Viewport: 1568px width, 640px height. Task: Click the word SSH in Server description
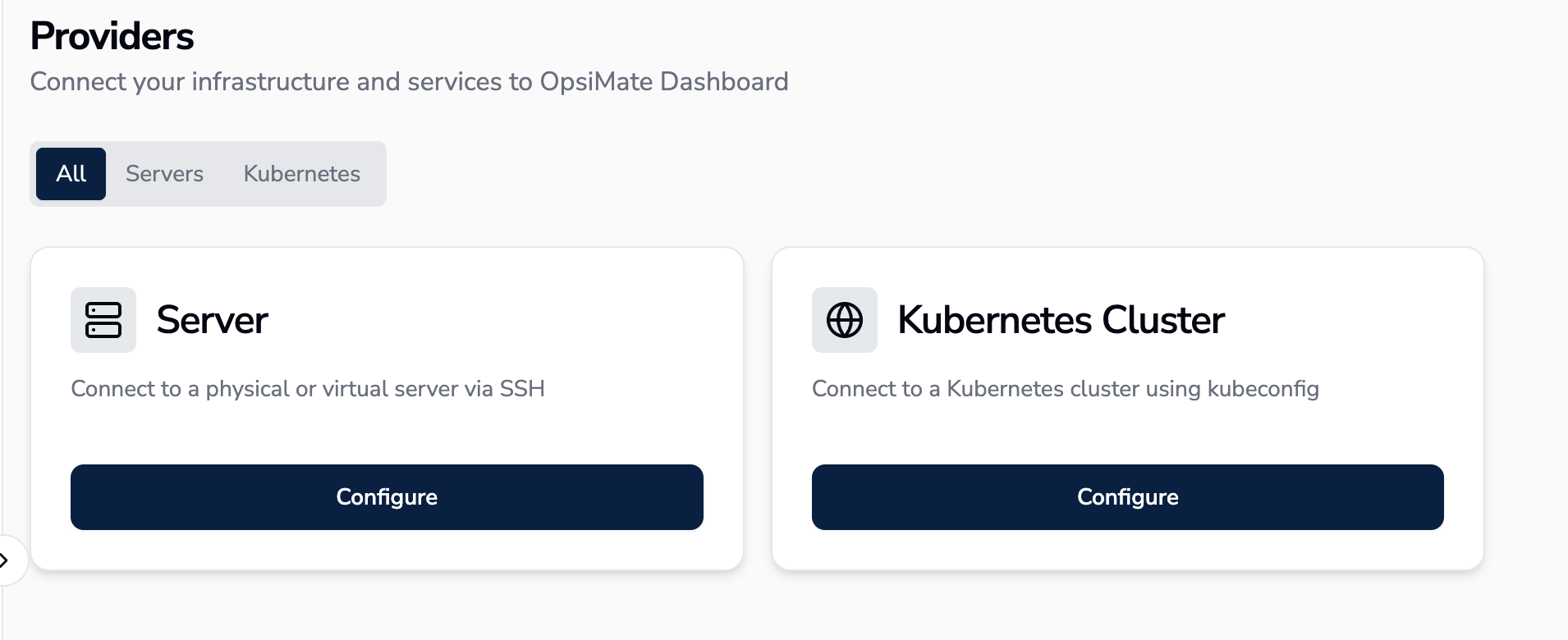coord(522,389)
